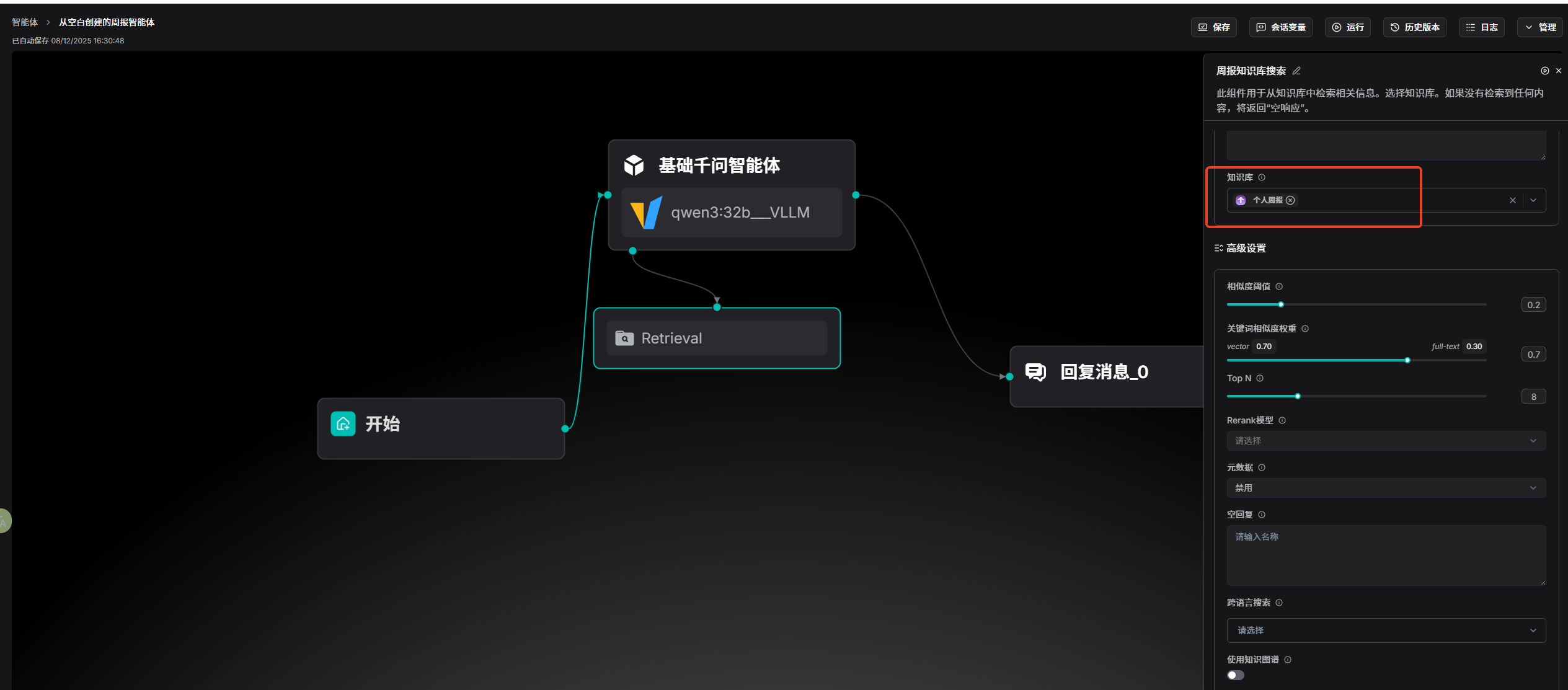Expand the 跨语言搜索 dropdown
Screen dimensions: 1568x690
[x=1386, y=630]
